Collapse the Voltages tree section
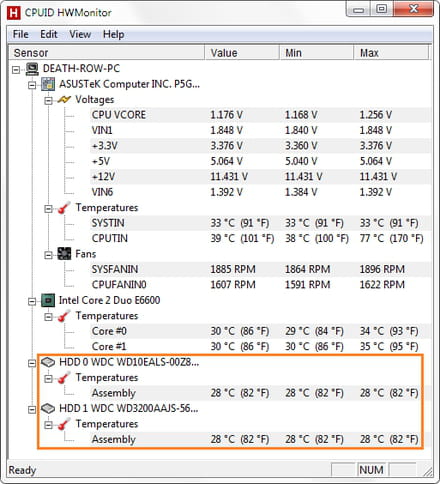440x484 pixels. (48, 100)
